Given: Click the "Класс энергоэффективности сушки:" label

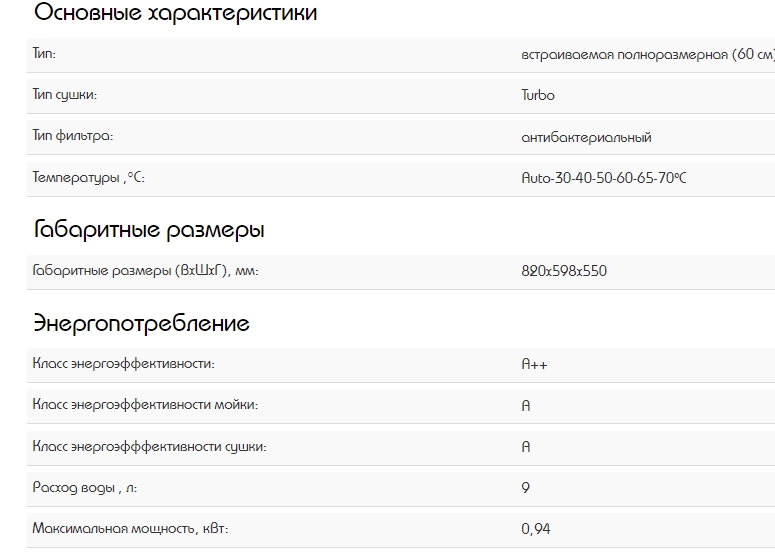Looking at the screenshot, I should [149, 446].
